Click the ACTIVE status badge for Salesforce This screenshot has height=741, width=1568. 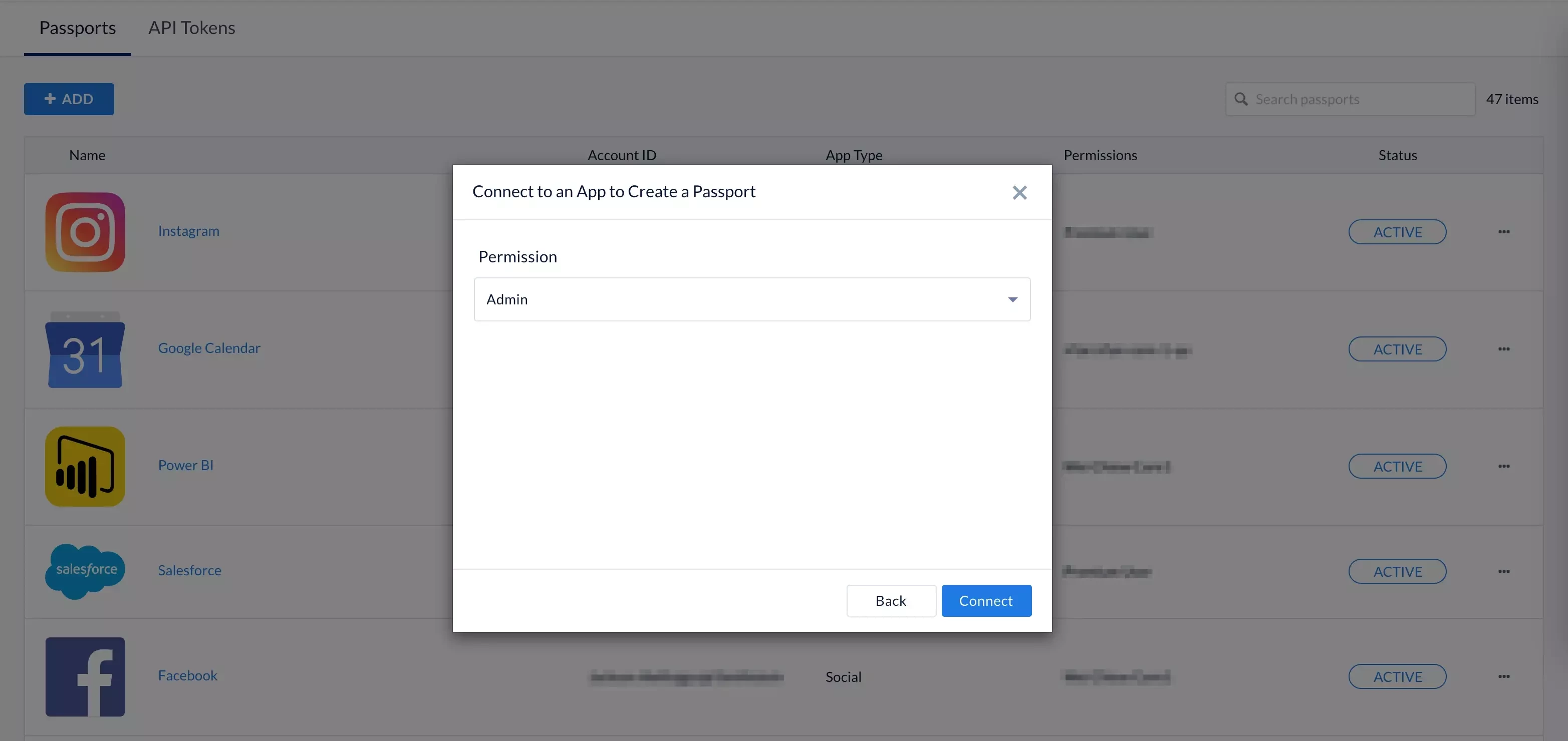(x=1397, y=571)
